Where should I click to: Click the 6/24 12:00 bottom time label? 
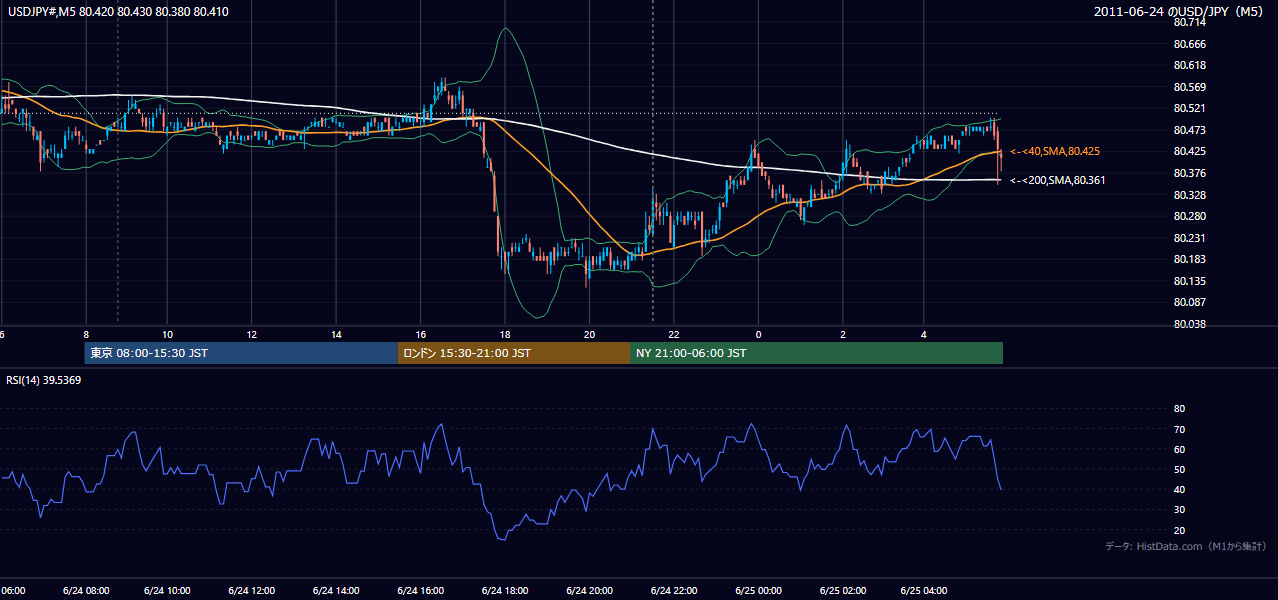point(251,590)
